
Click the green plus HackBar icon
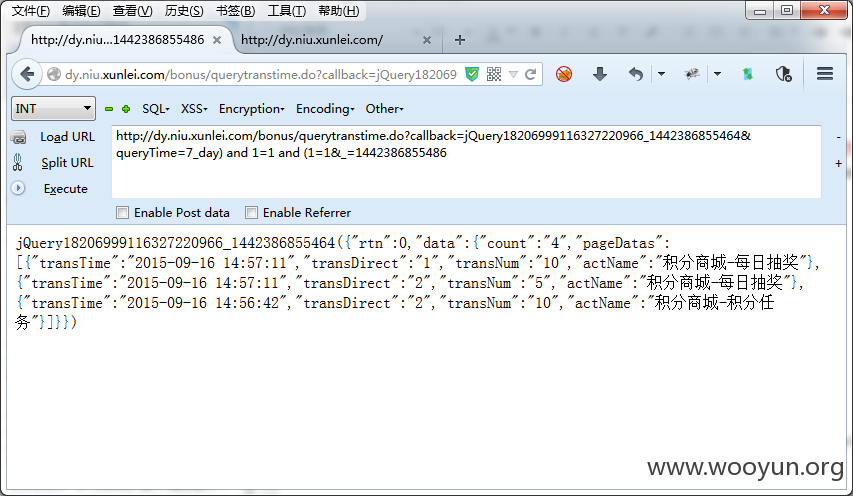[126, 109]
